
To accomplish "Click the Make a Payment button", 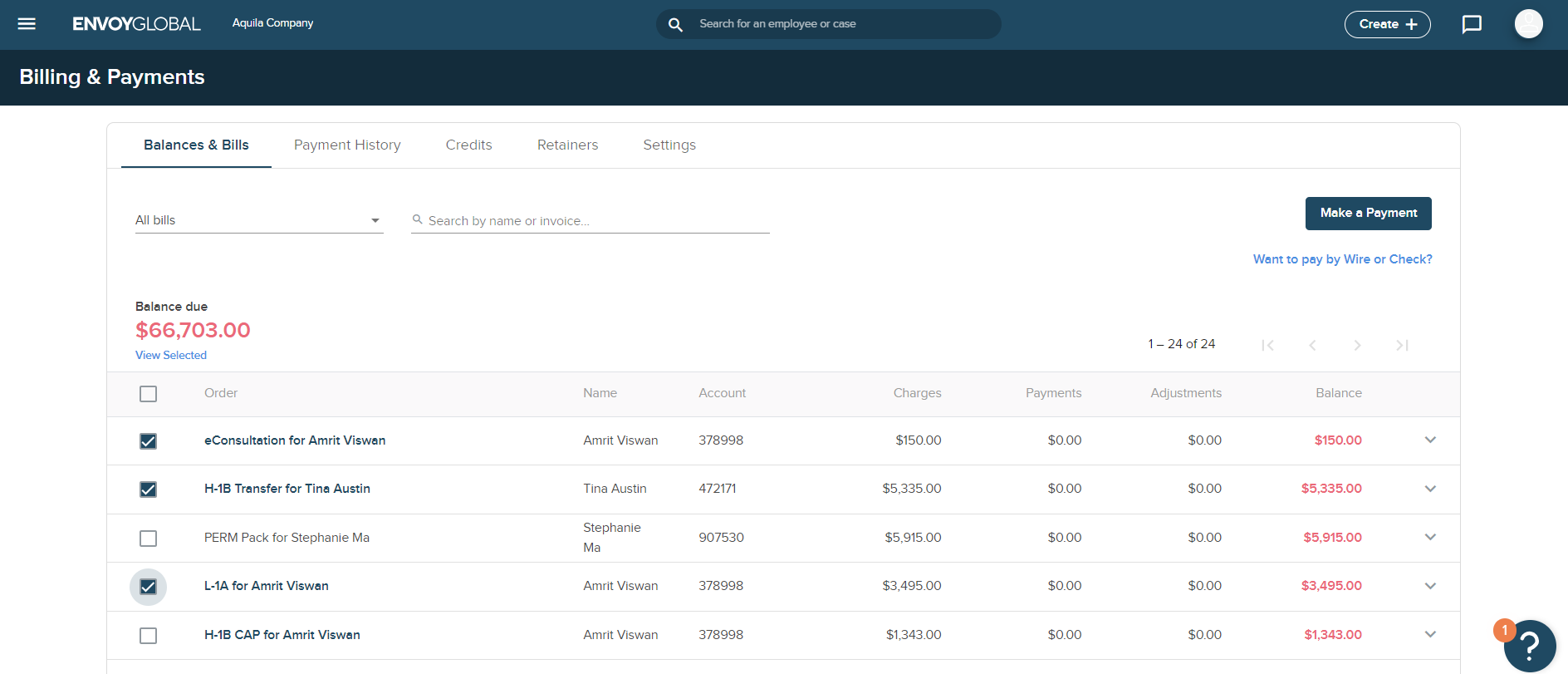I will (1368, 214).
